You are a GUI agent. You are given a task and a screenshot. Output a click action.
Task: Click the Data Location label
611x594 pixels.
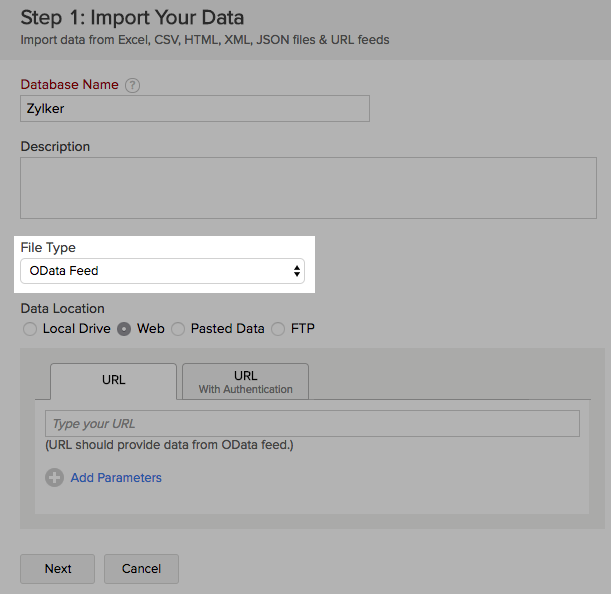pyautogui.click(x=62, y=308)
